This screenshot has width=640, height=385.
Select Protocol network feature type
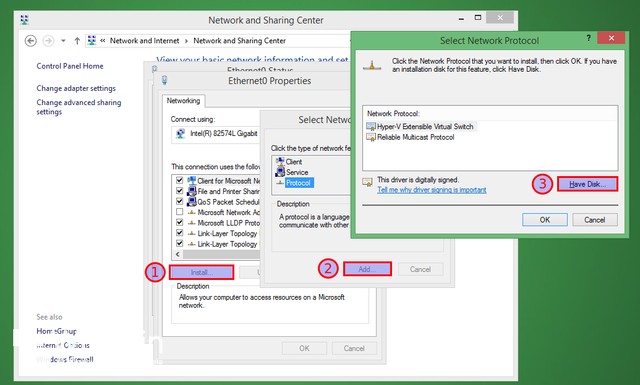point(298,183)
